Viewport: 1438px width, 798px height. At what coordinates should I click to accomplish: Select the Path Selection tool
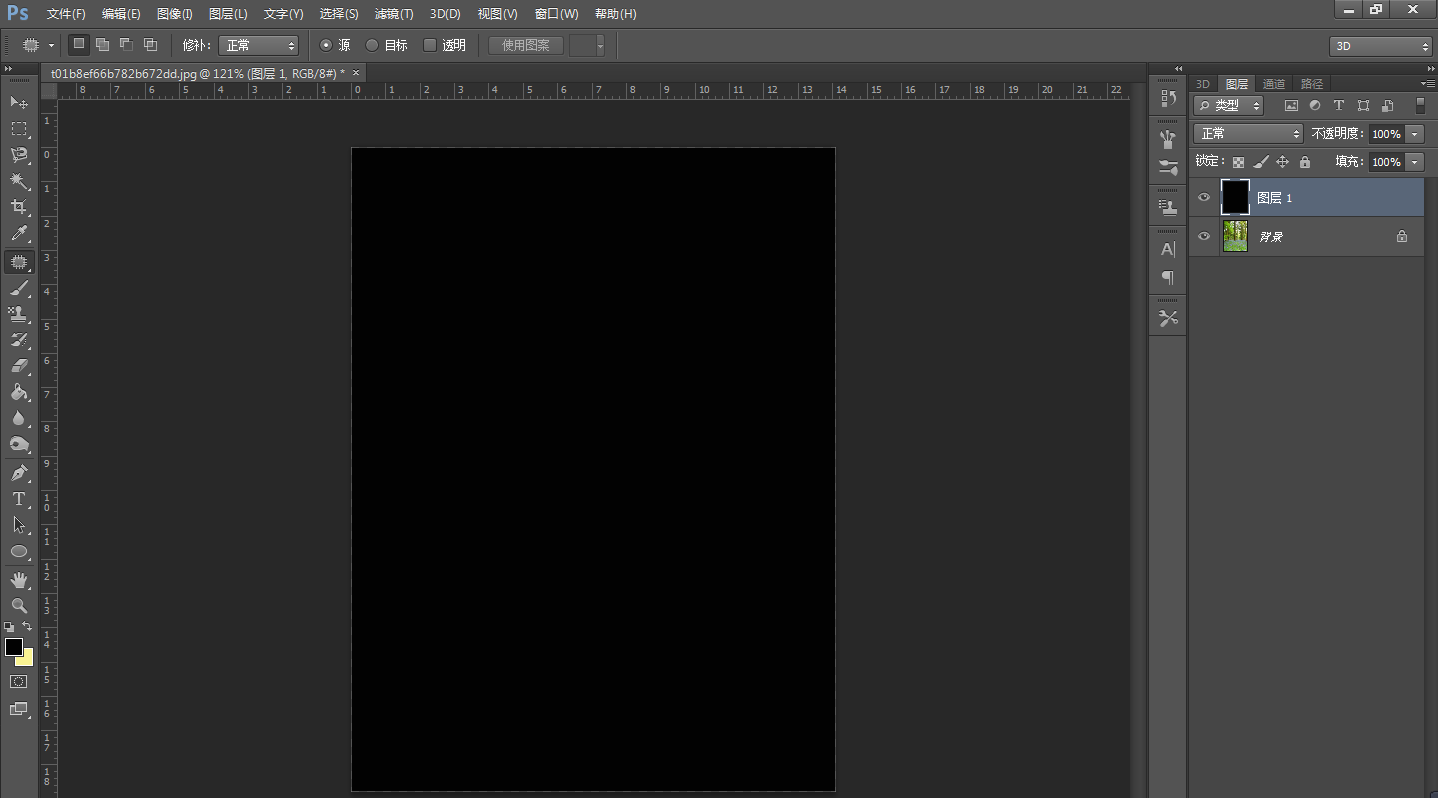click(x=19, y=525)
